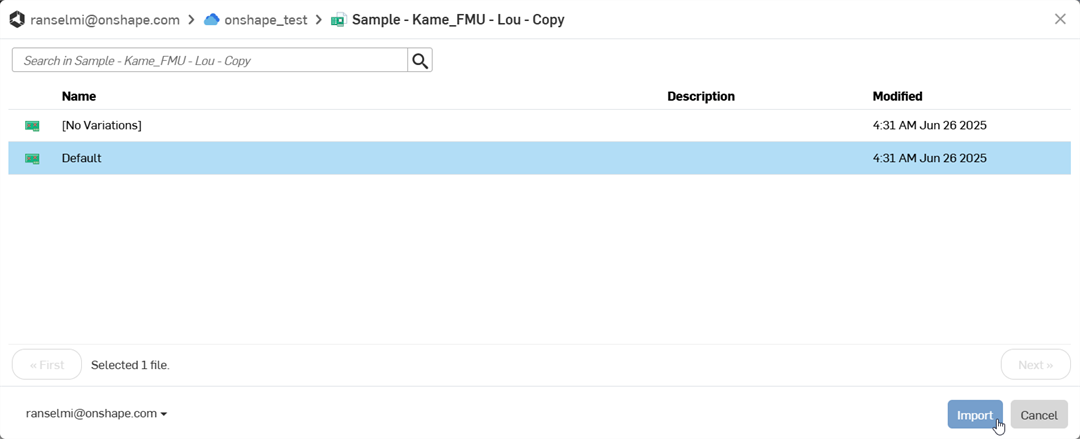1080x439 pixels.
Task: Close the import dialog with X
Action: click(1060, 19)
